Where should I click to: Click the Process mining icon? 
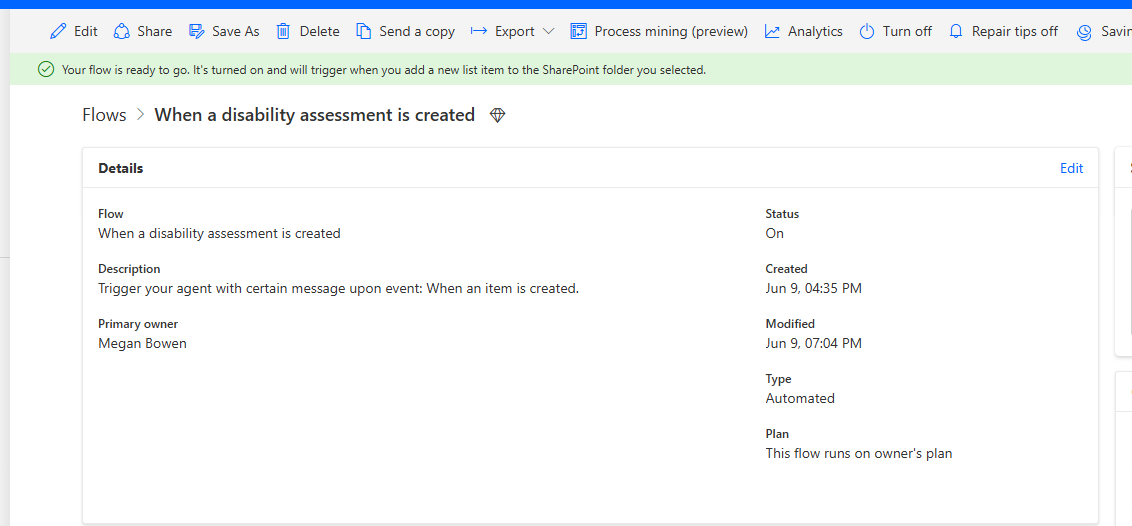tap(579, 31)
